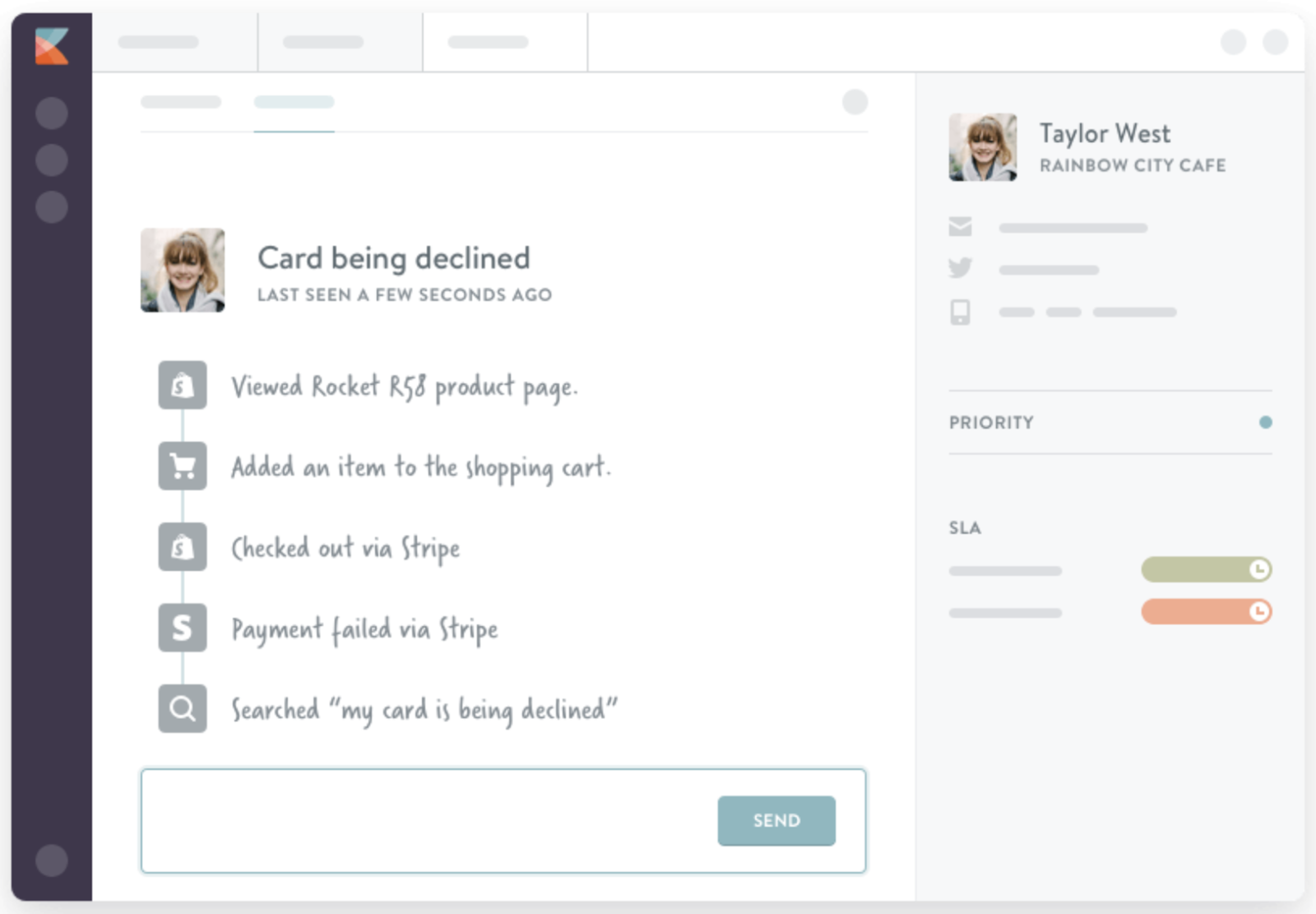Viewport: 1316px width, 914px height.
Task: Click the Taylor West name heading
Action: pos(1105,133)
